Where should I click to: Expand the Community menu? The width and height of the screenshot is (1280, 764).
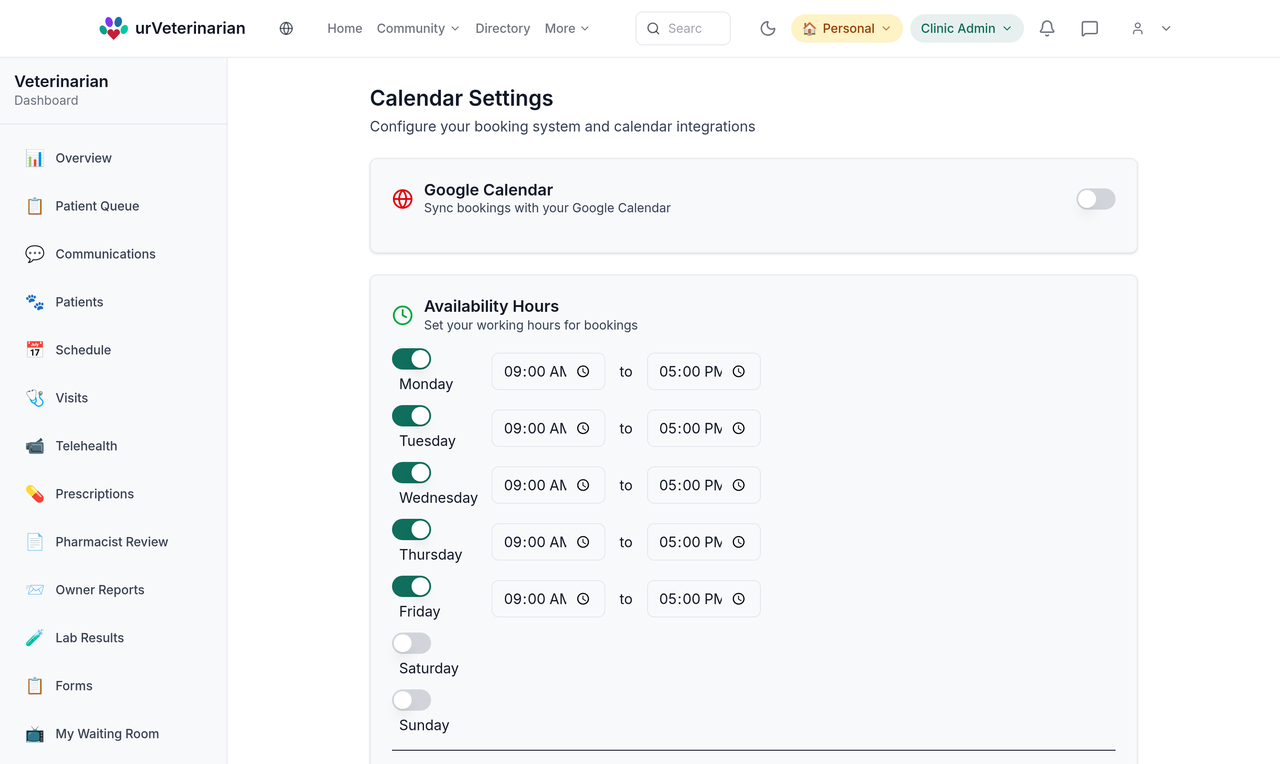tap(418, 28)
